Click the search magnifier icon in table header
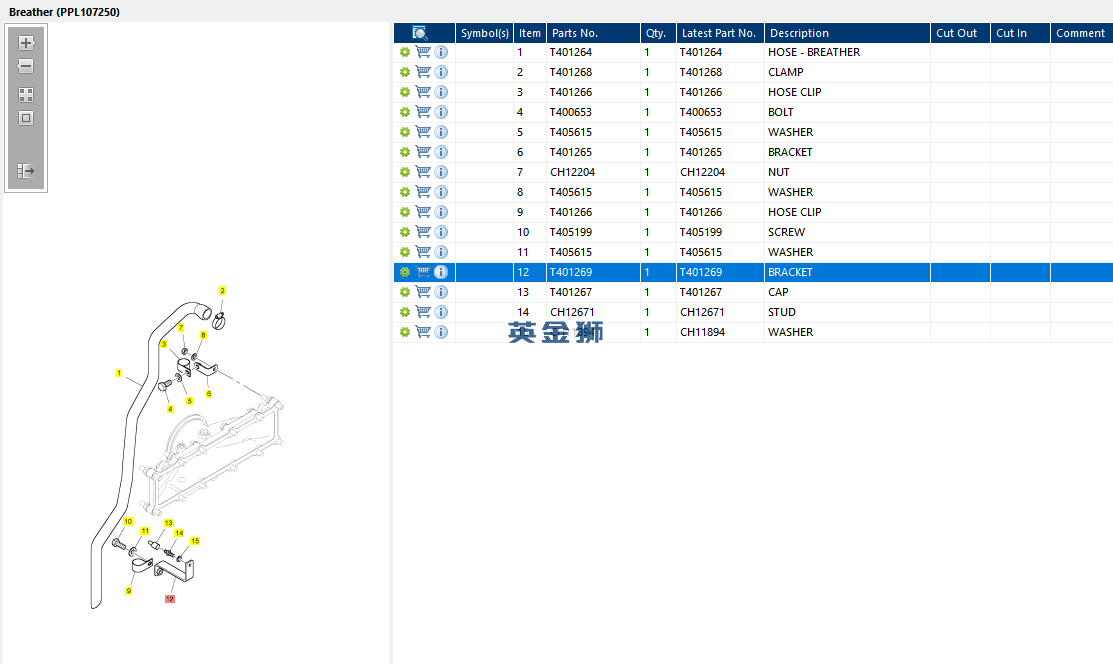The image size is (1113, 664). [420, 33]
